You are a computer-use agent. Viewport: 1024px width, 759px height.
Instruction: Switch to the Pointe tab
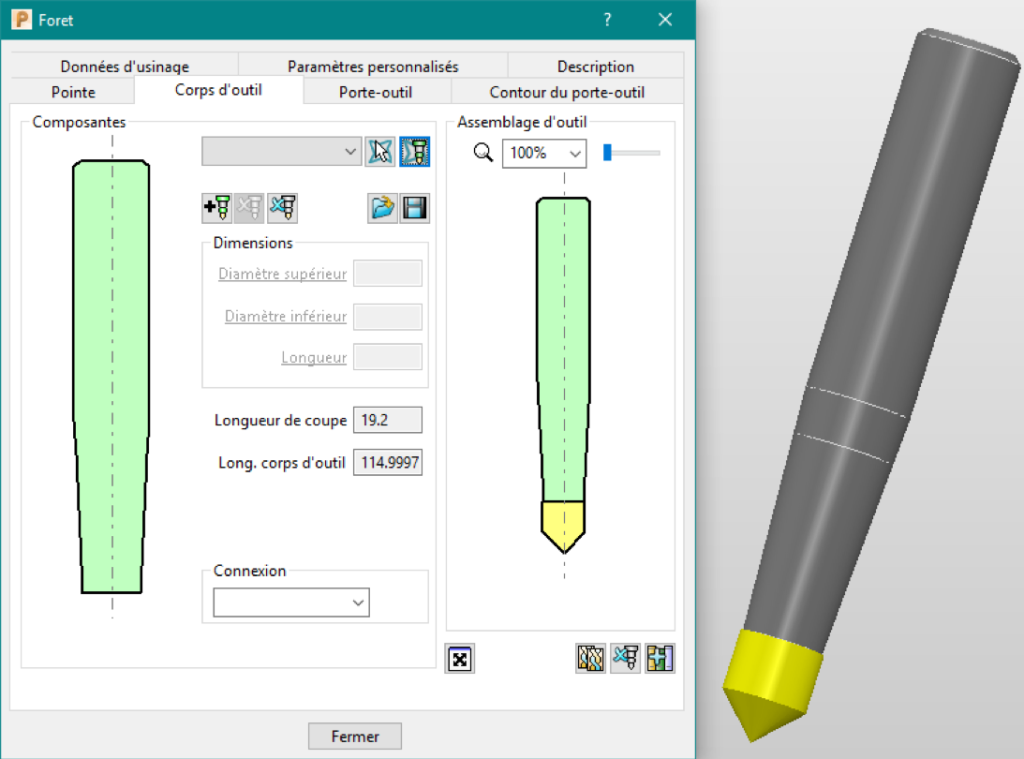coord(72,92)
